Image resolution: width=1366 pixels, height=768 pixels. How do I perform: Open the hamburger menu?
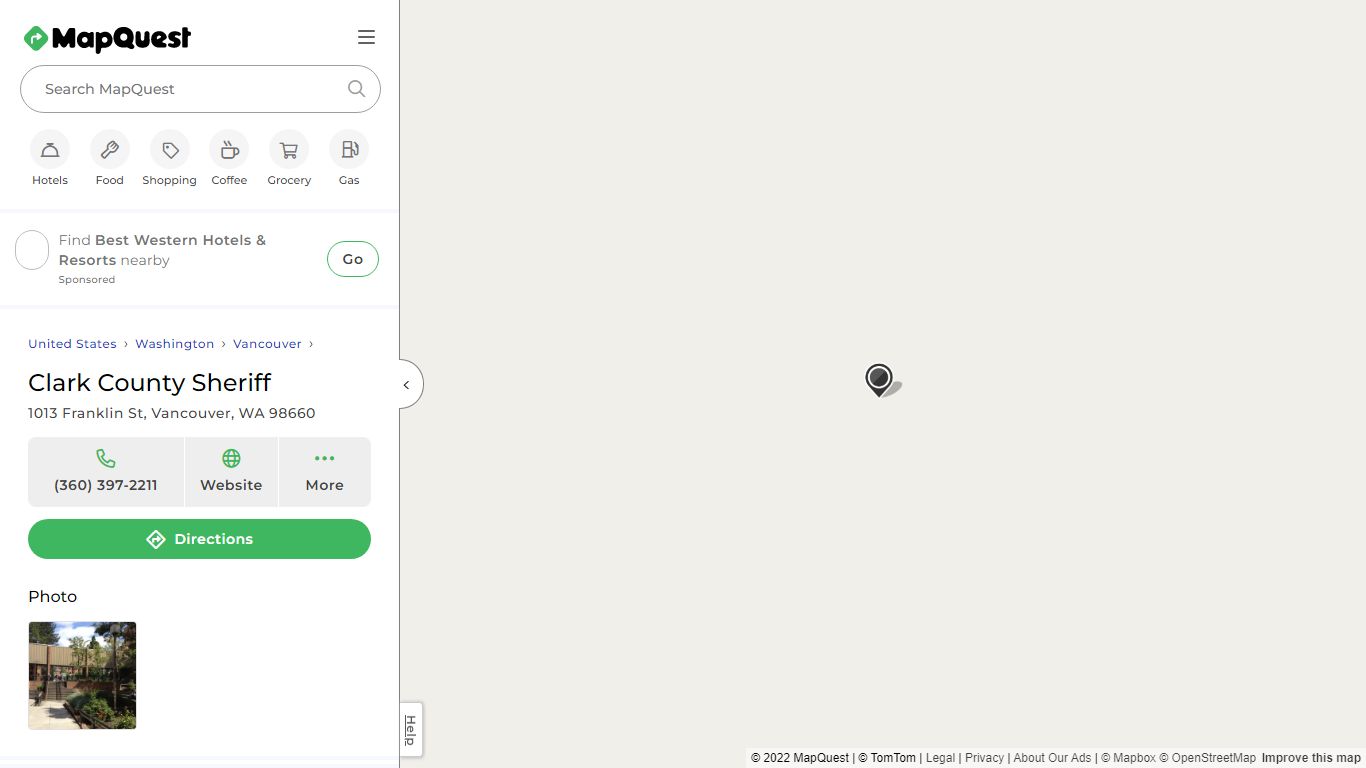(x=366, y=37)
